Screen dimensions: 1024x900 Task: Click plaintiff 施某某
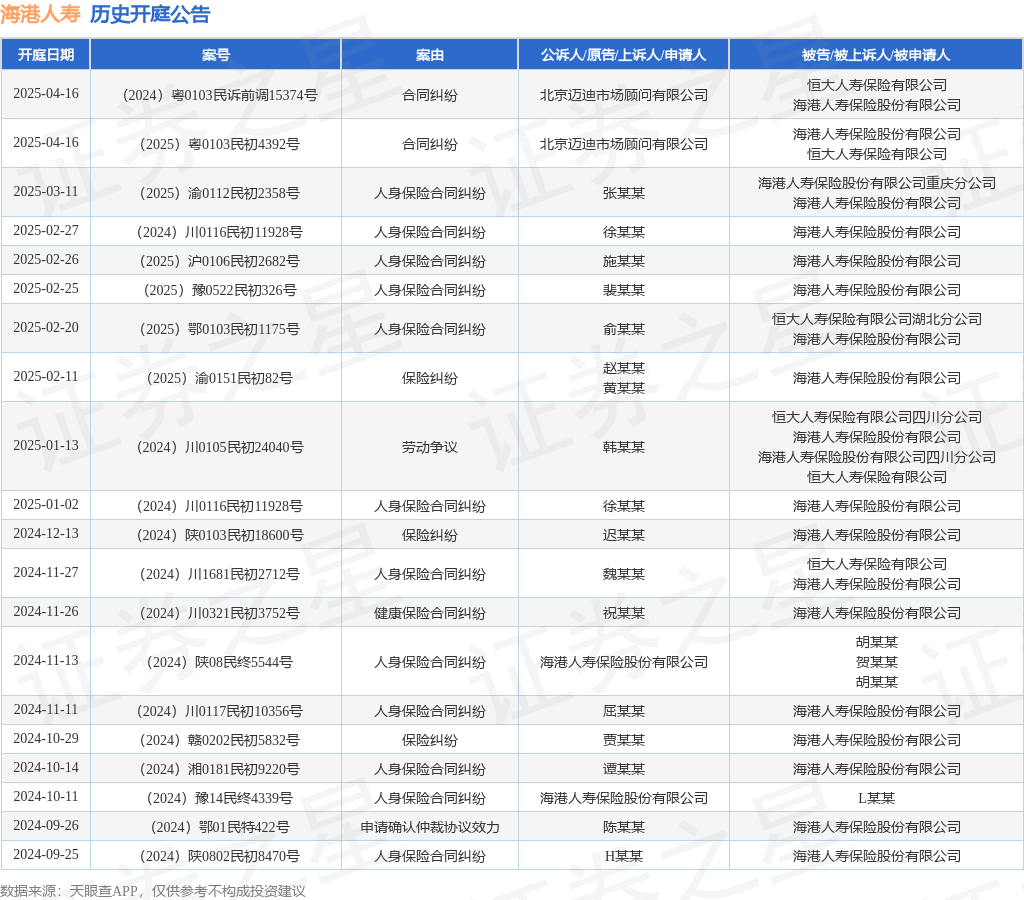tap(624, 261)
